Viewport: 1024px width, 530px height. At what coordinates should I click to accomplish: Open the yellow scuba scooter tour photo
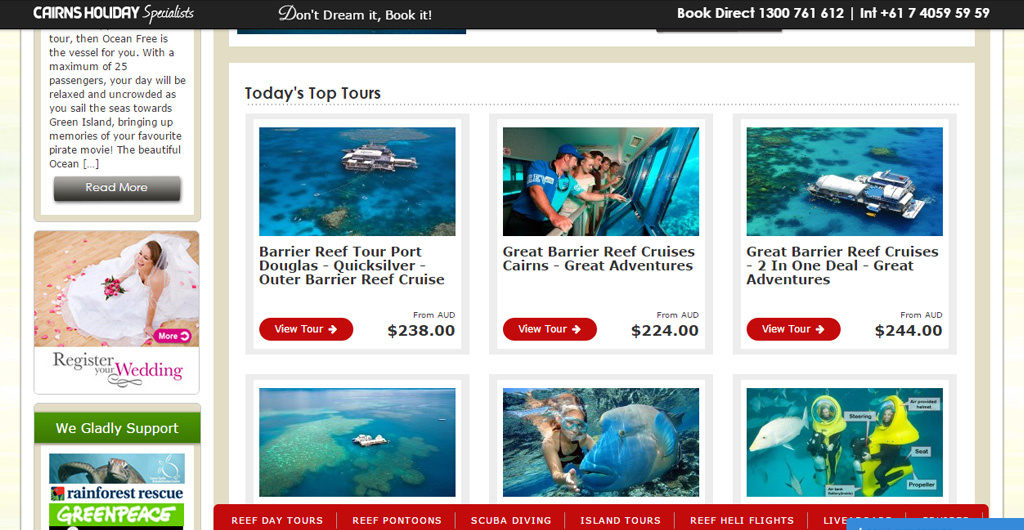tap(844, 443)
